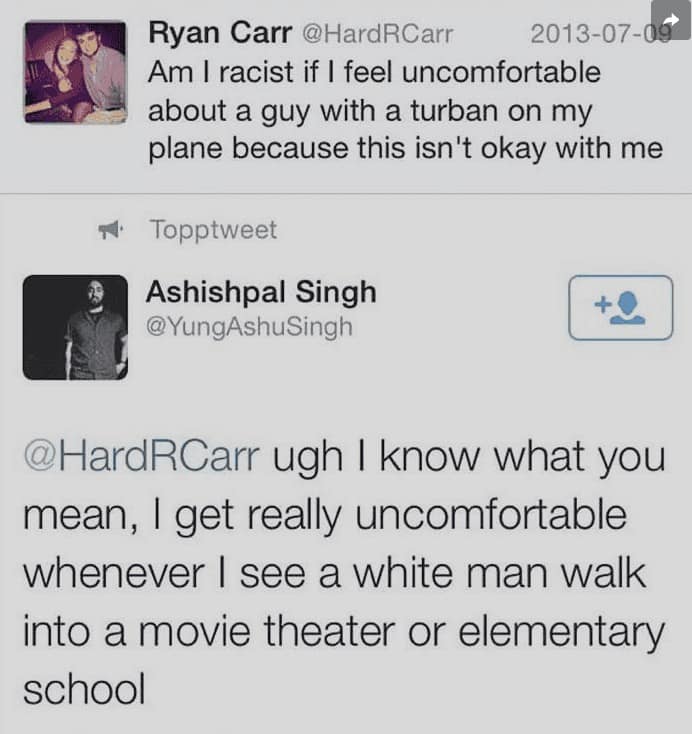Open the @YungAshuSingh handle
692x734 pixels.
coord(249,327)
